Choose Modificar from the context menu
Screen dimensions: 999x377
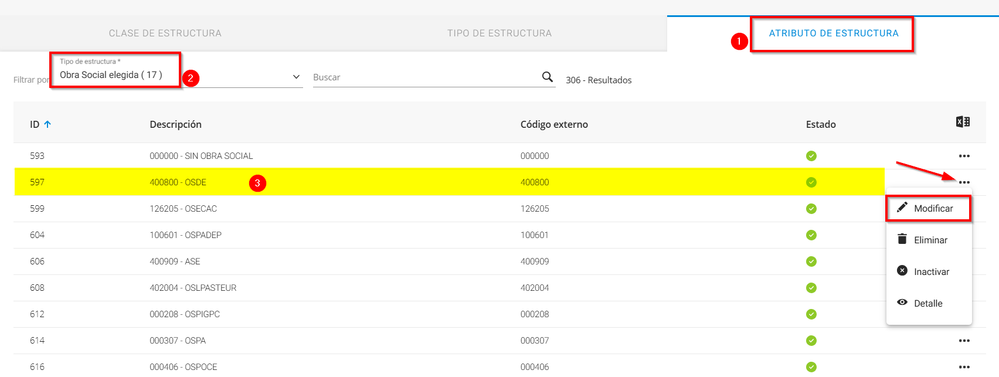[929, 209]
